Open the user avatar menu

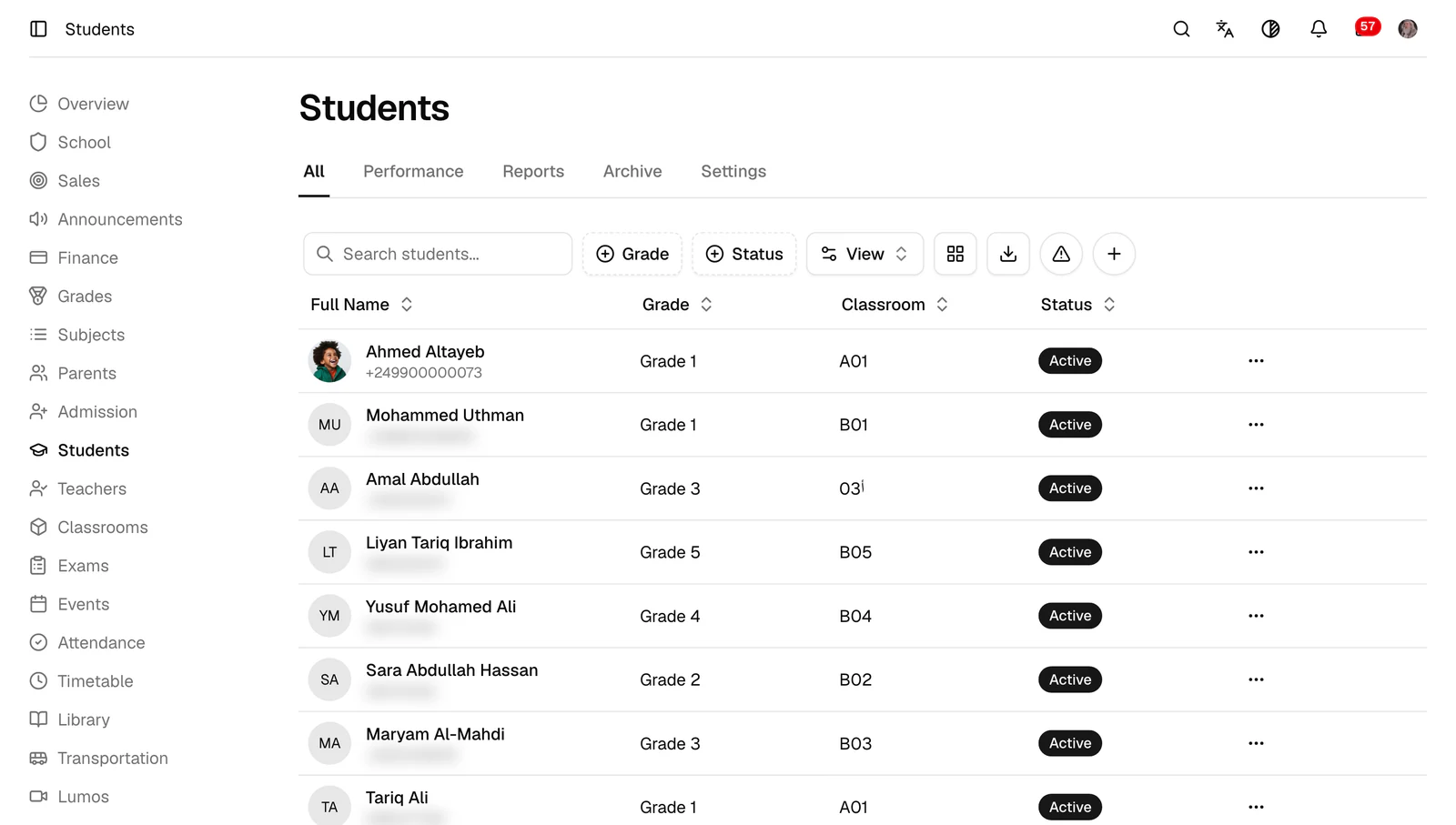tap(1408, 29)
